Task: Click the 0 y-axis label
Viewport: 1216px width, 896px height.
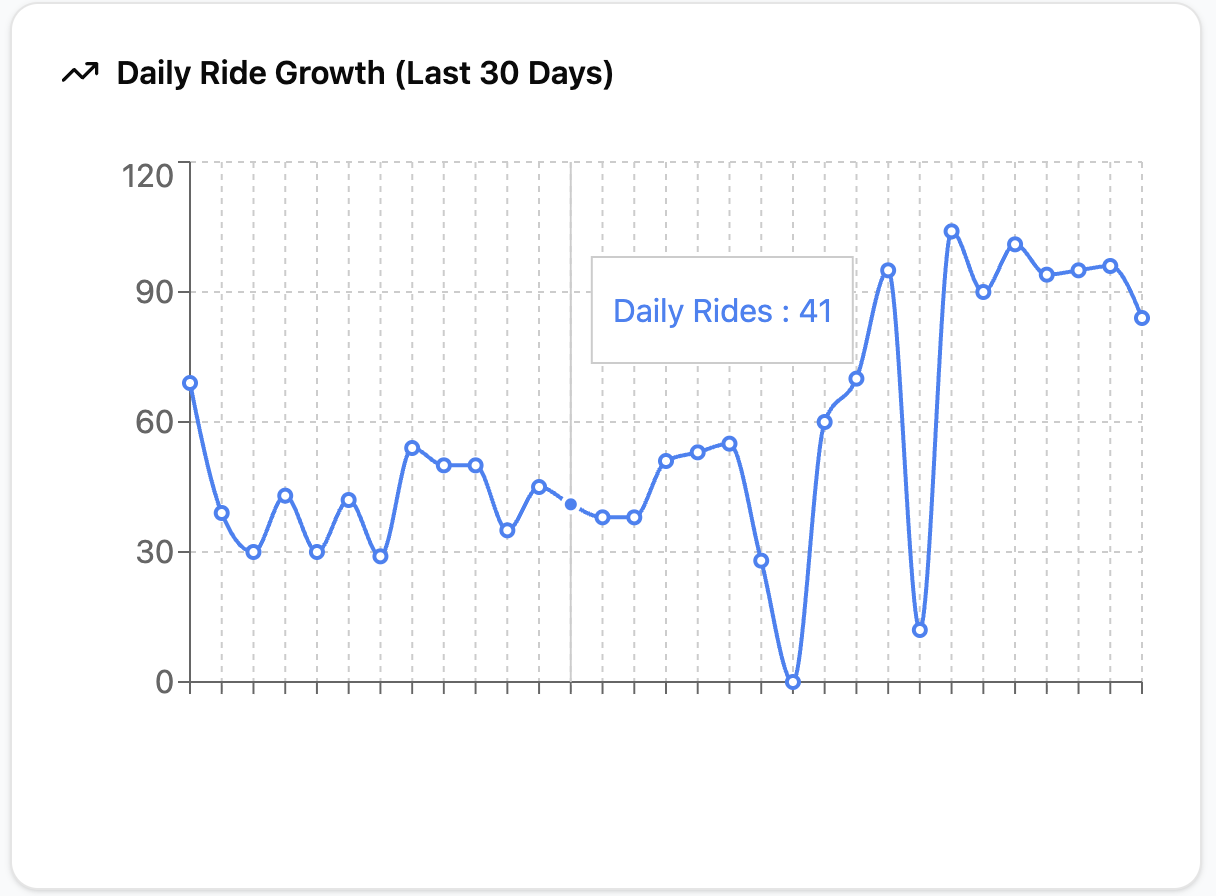Action: pyautogui.click(x=163, y=682)
